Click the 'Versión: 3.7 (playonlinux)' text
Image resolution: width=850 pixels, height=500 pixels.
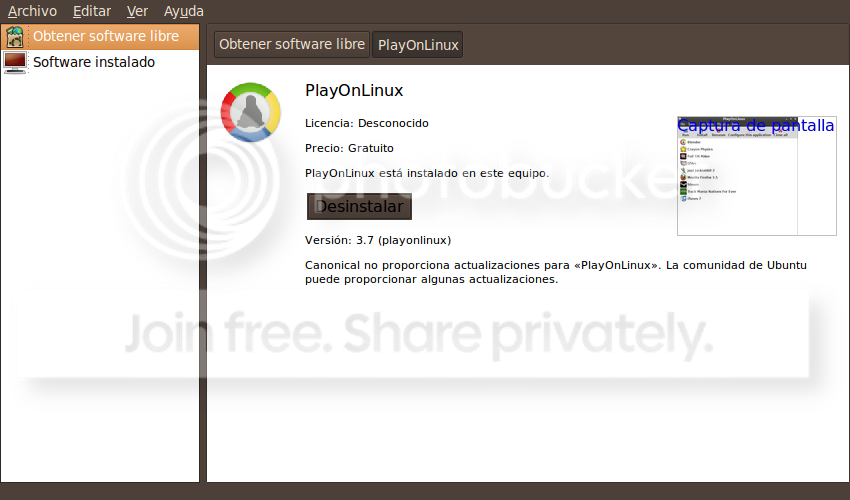click(378, 240)
